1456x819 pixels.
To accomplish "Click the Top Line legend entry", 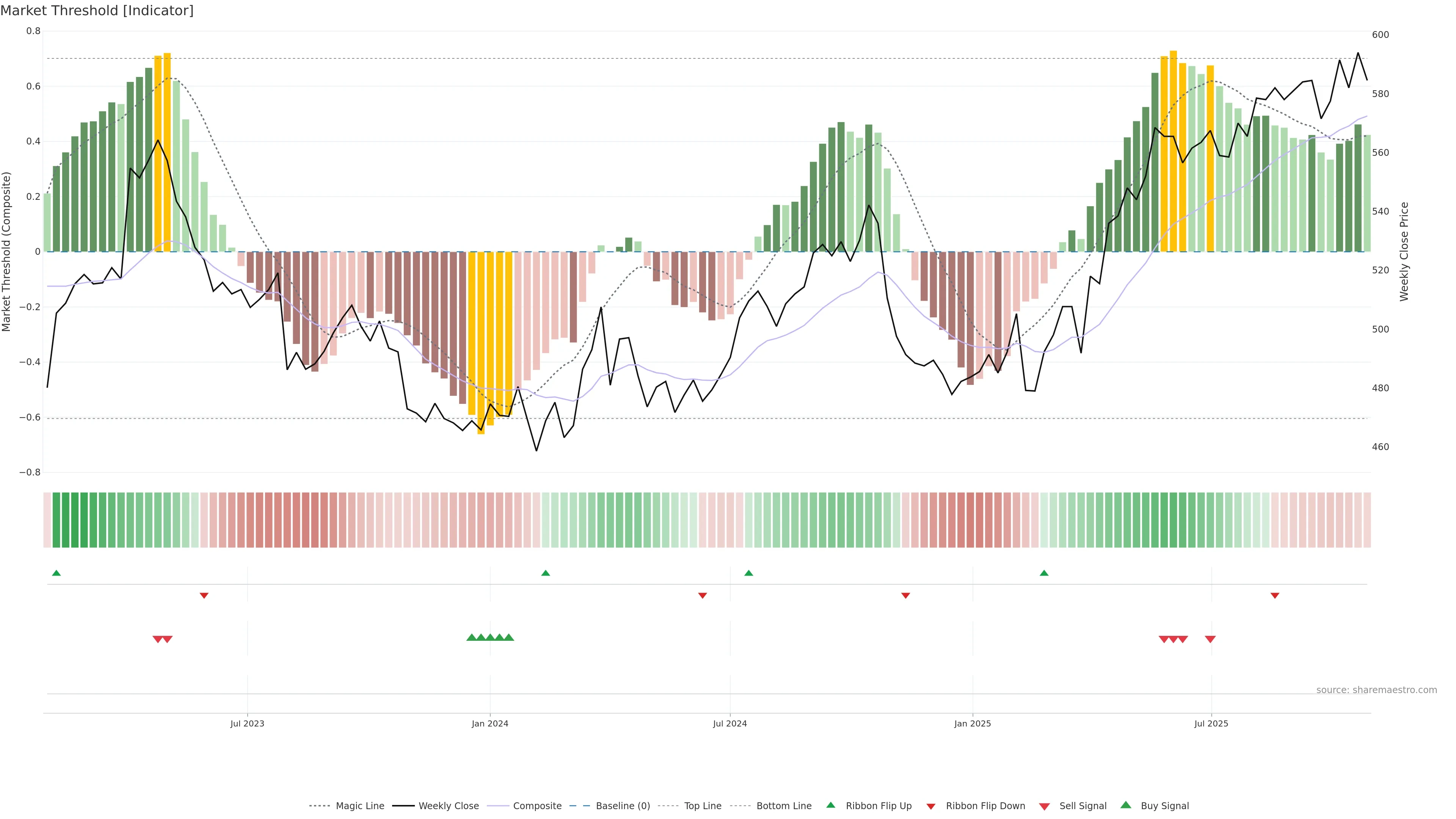I will (703, 806).
